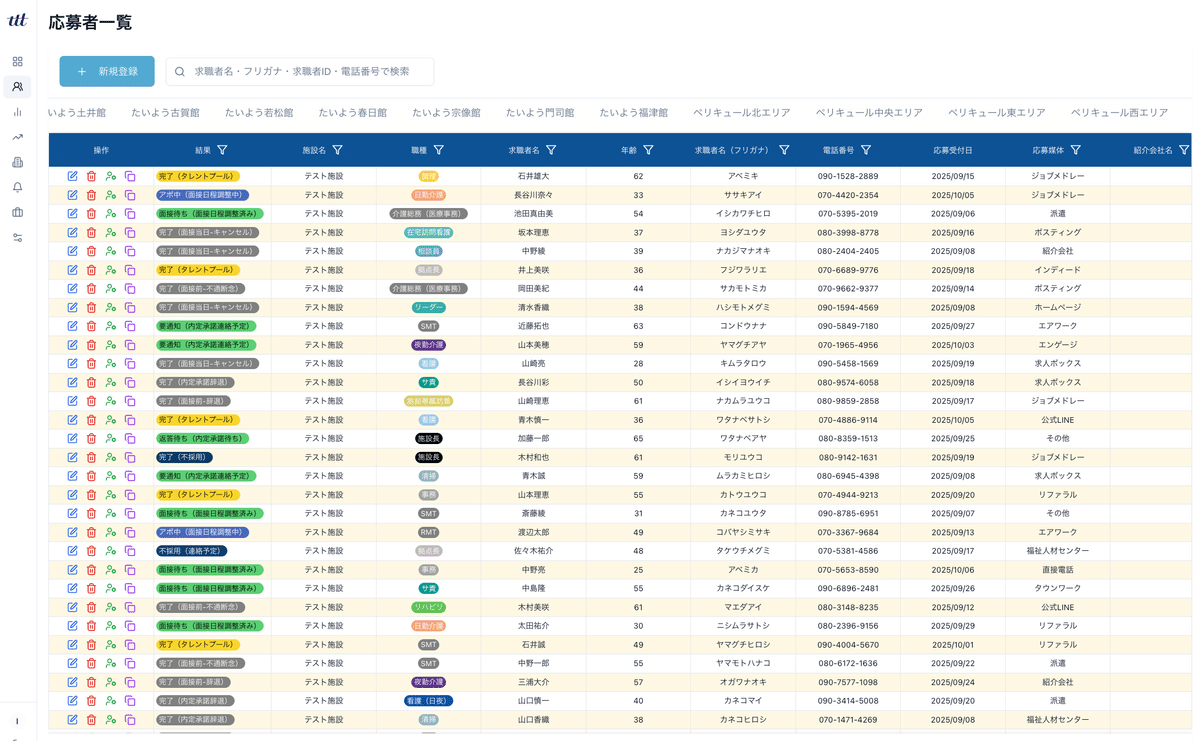Switch to the ベリキュール北エリア tab
Image resolution: width=1200 pixels, height=741 pixels.
[x=742, y=113]
